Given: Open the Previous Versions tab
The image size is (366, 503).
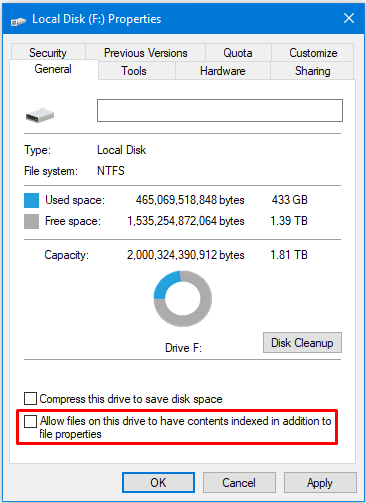Looking at the screenshot, I should tap(146, 53).
